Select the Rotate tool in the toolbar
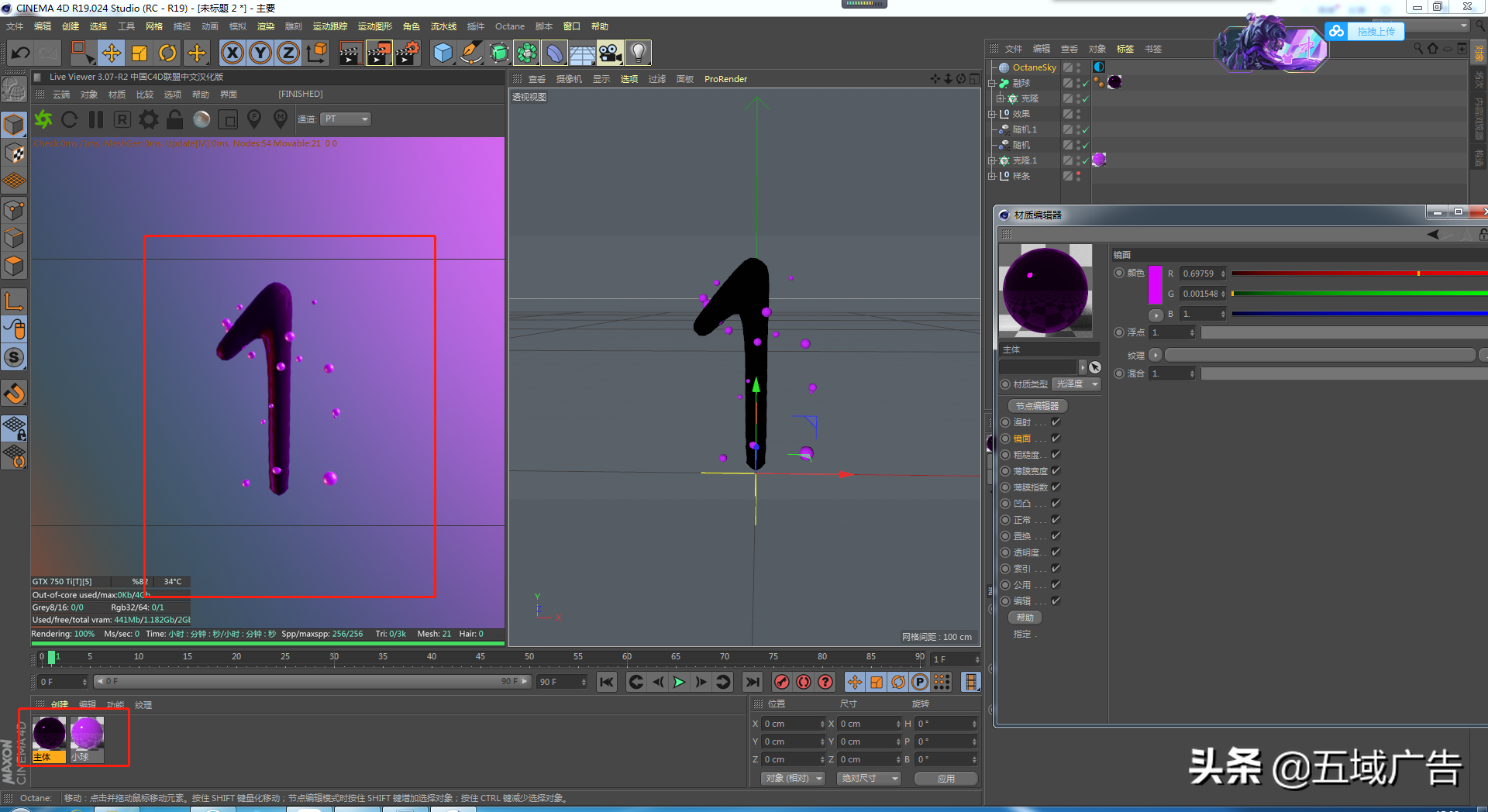 [x=167, y=53]
